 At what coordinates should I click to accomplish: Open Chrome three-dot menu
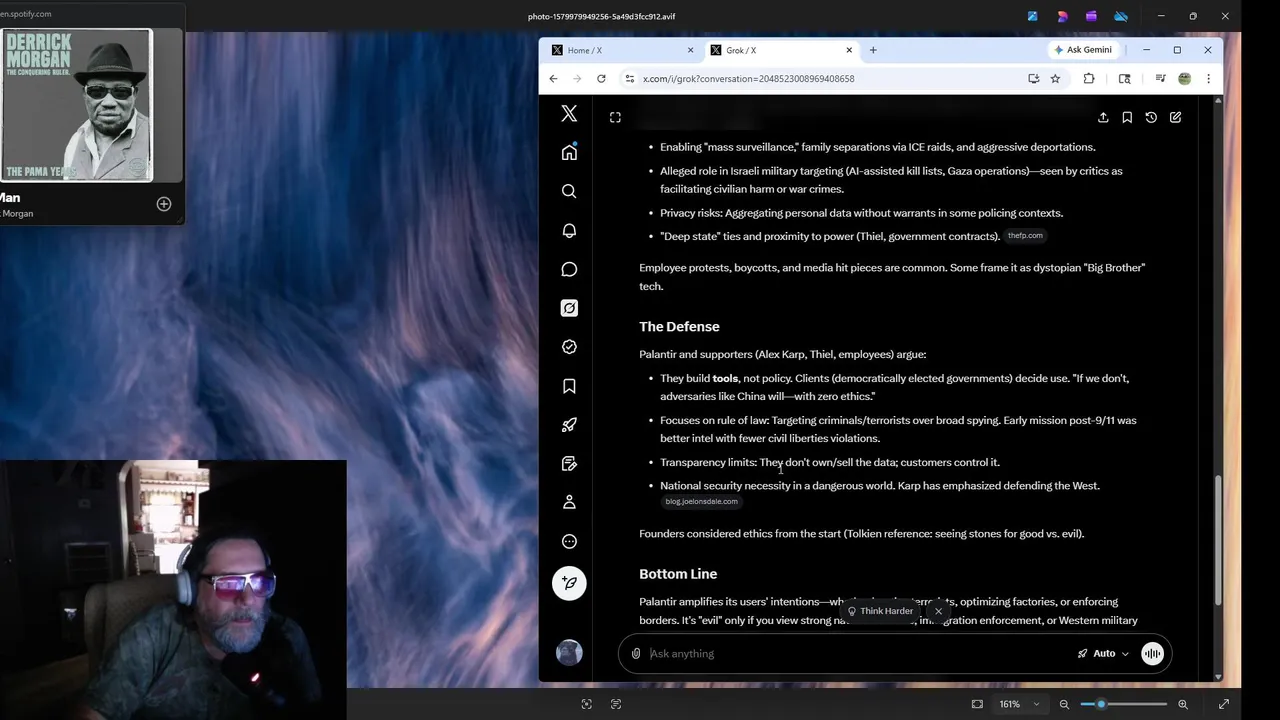pyautogui.click(x=1208, y=79)
